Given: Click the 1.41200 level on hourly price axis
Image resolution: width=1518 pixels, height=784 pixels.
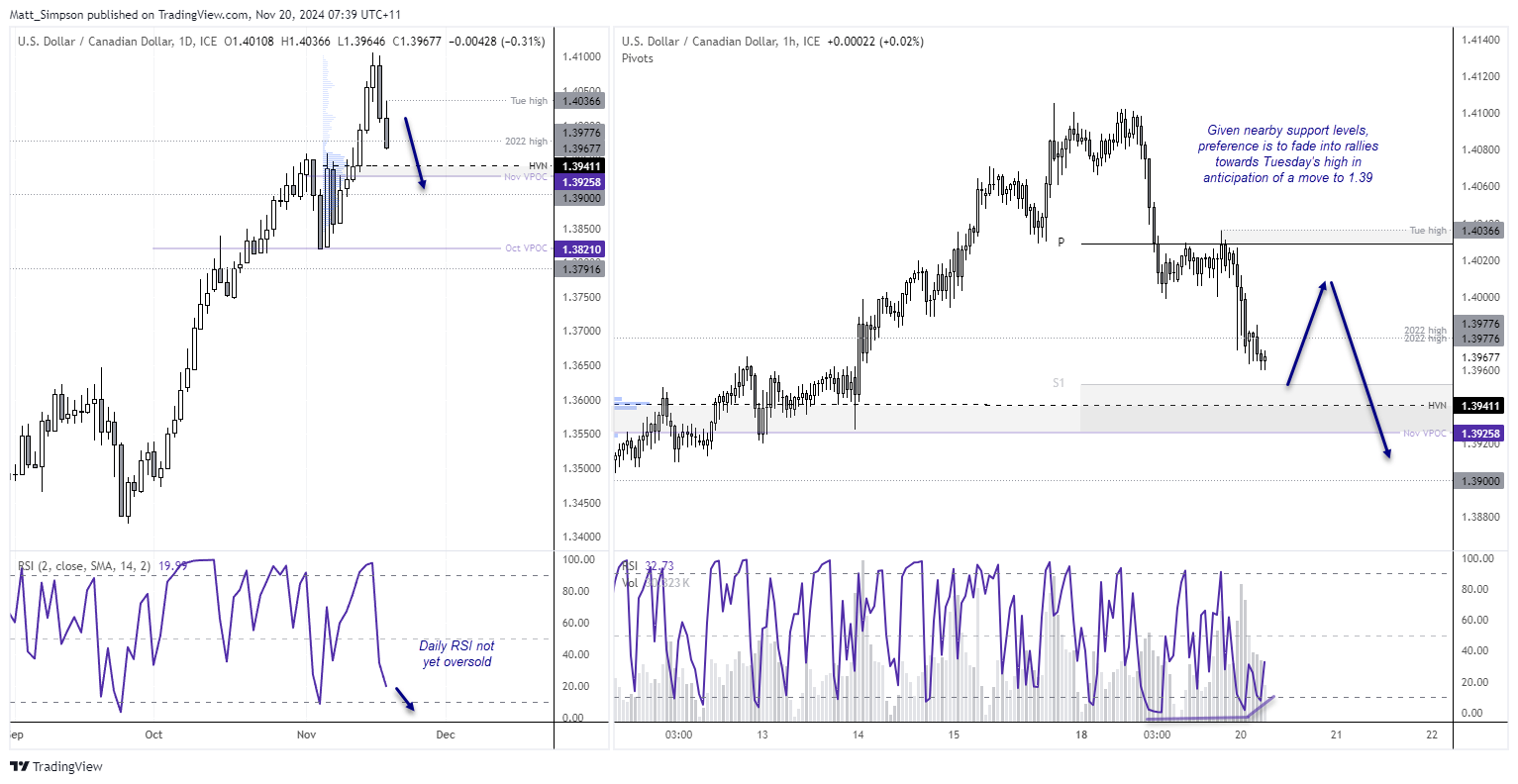Looking at the screenshot, I should click(1479, 76).
